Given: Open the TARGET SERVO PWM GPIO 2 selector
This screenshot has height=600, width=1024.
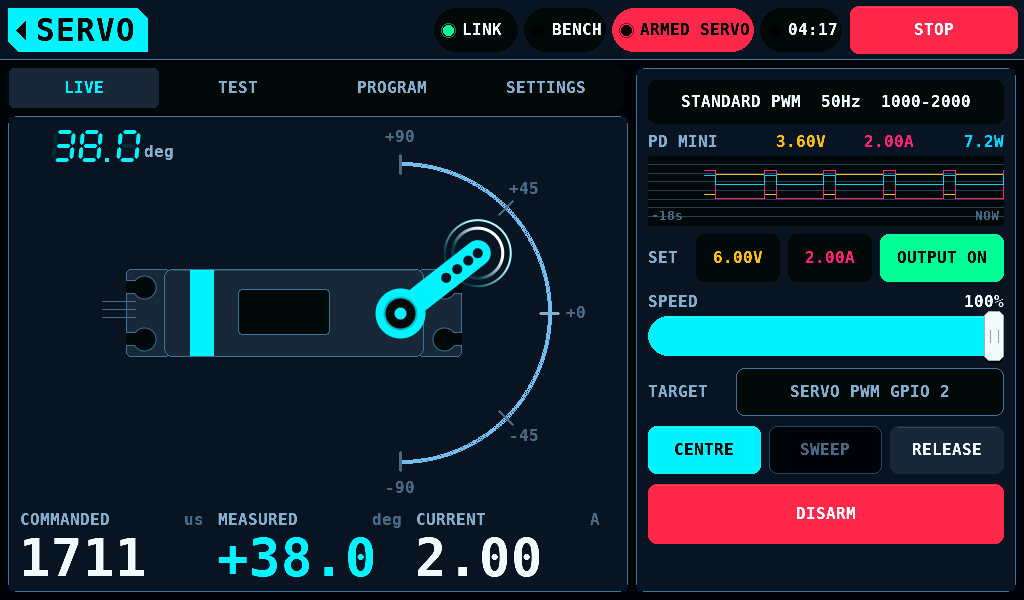Looking at the screenshot, I should coord(870,392).
